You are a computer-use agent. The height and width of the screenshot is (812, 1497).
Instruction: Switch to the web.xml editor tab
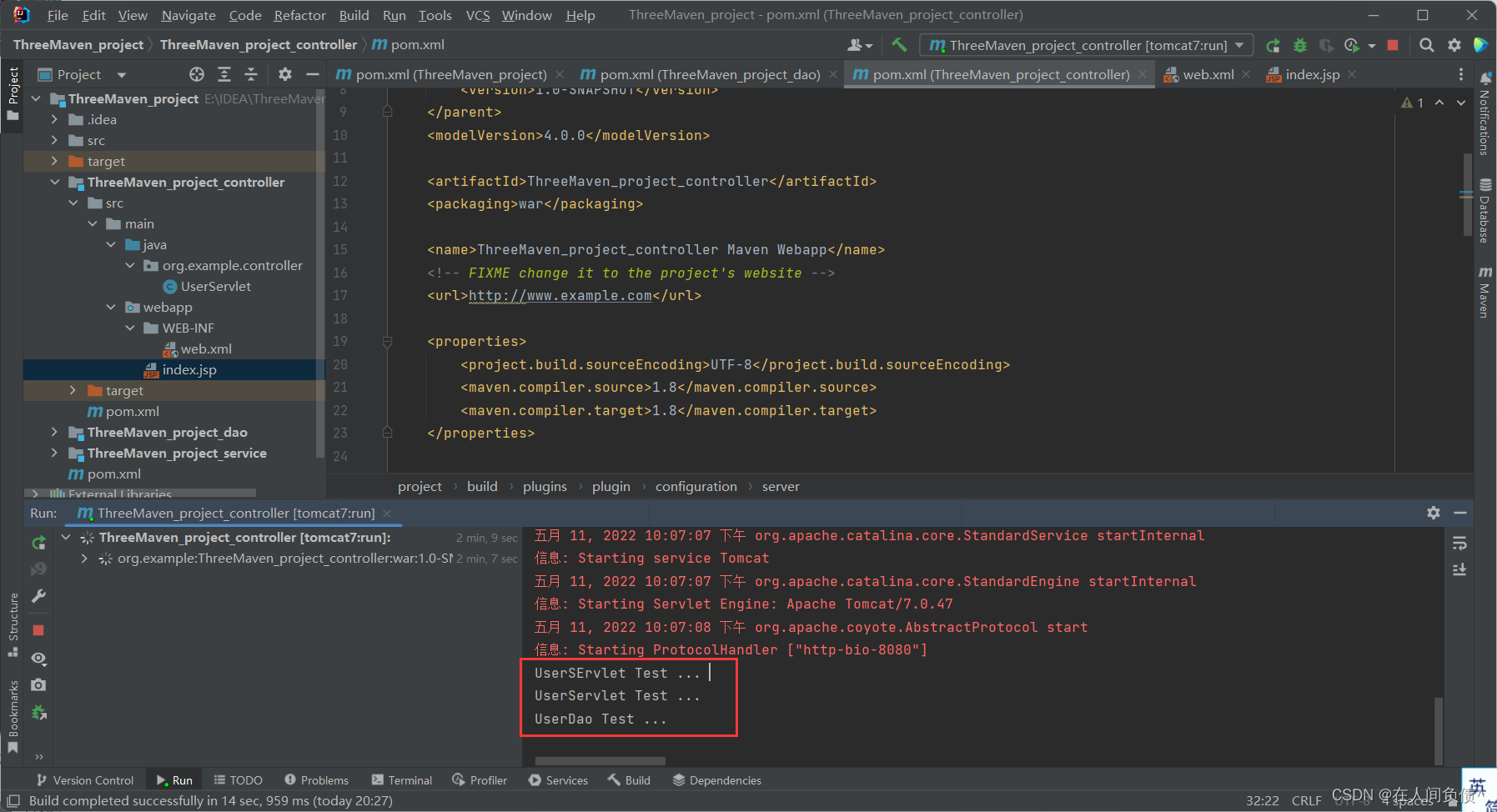pyautogui.click(x=1207, y=74)
